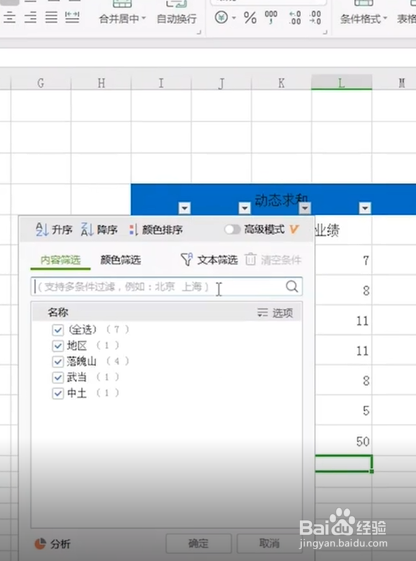Open filter dropdown in column L
This screenshot has height=561, width=416.
pos(365,208)
